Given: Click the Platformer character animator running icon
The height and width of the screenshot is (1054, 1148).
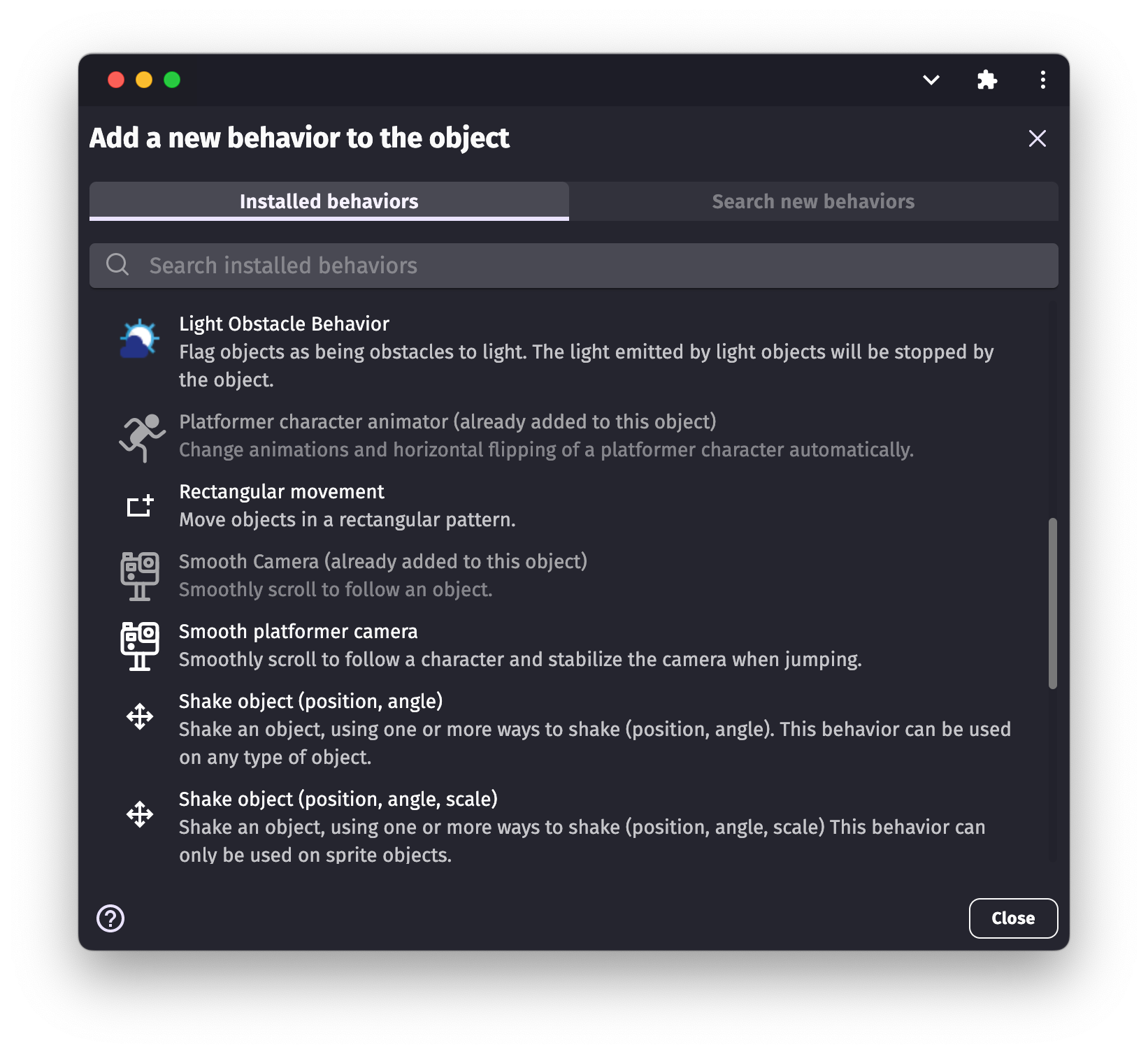Looking at the screenshot, I should tap(141, 438).
